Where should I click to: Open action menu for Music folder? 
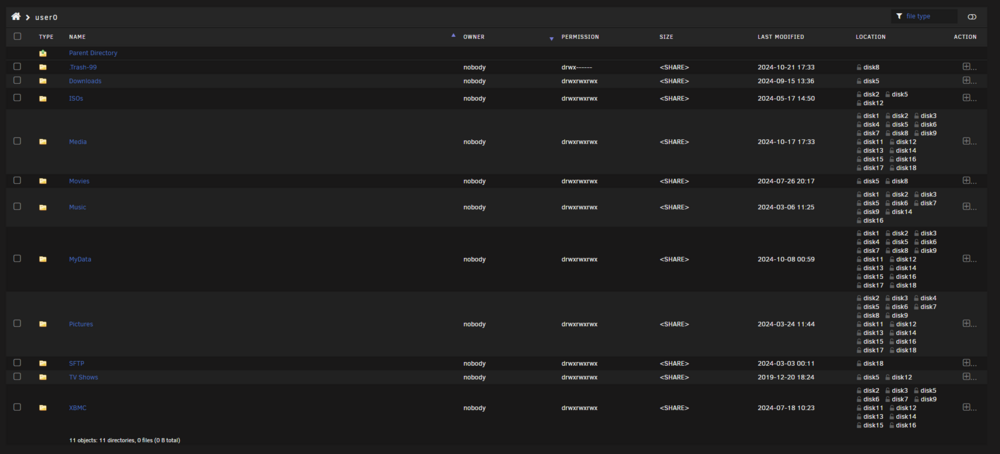tap(969, 207)
